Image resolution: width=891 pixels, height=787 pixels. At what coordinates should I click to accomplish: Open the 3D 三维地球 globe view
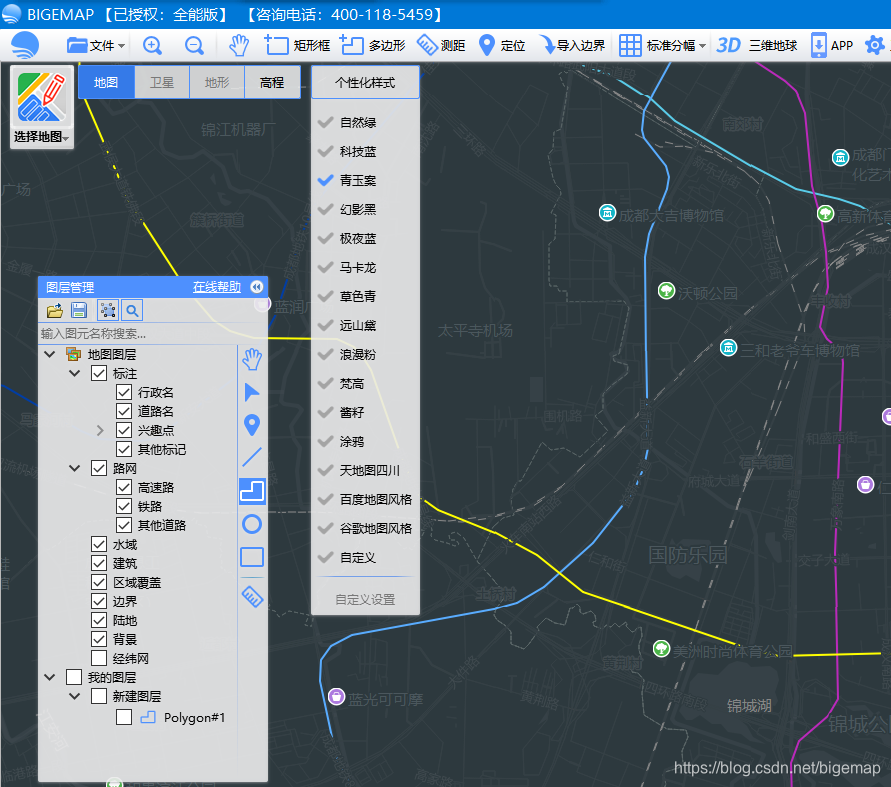click(757, 45)
